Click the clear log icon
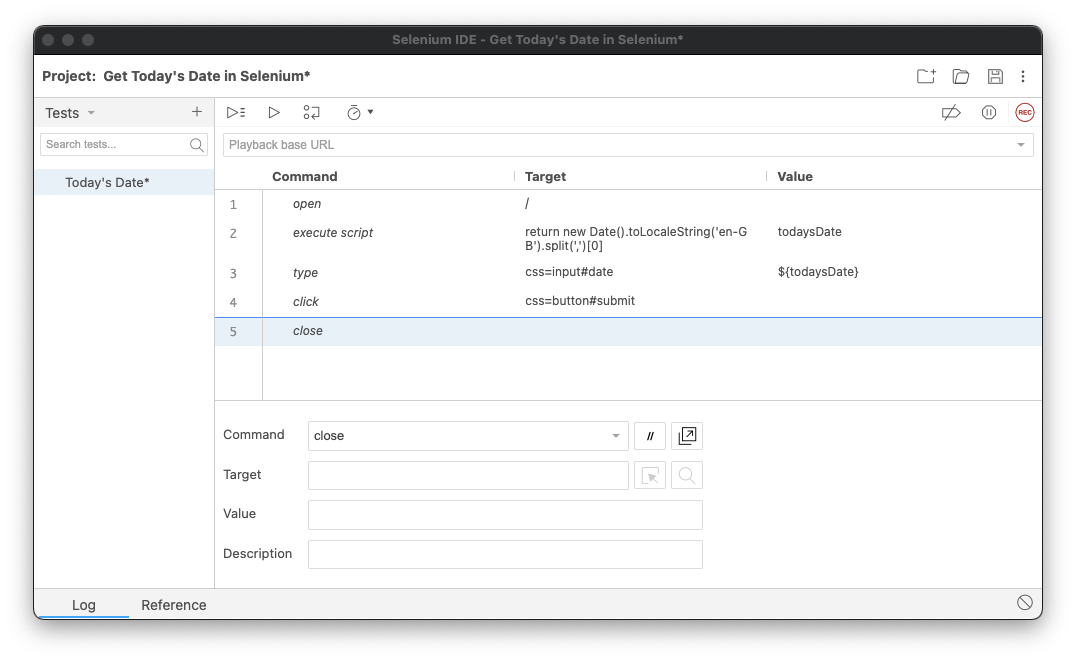 pyautogui.click(x=1024, y=602)
